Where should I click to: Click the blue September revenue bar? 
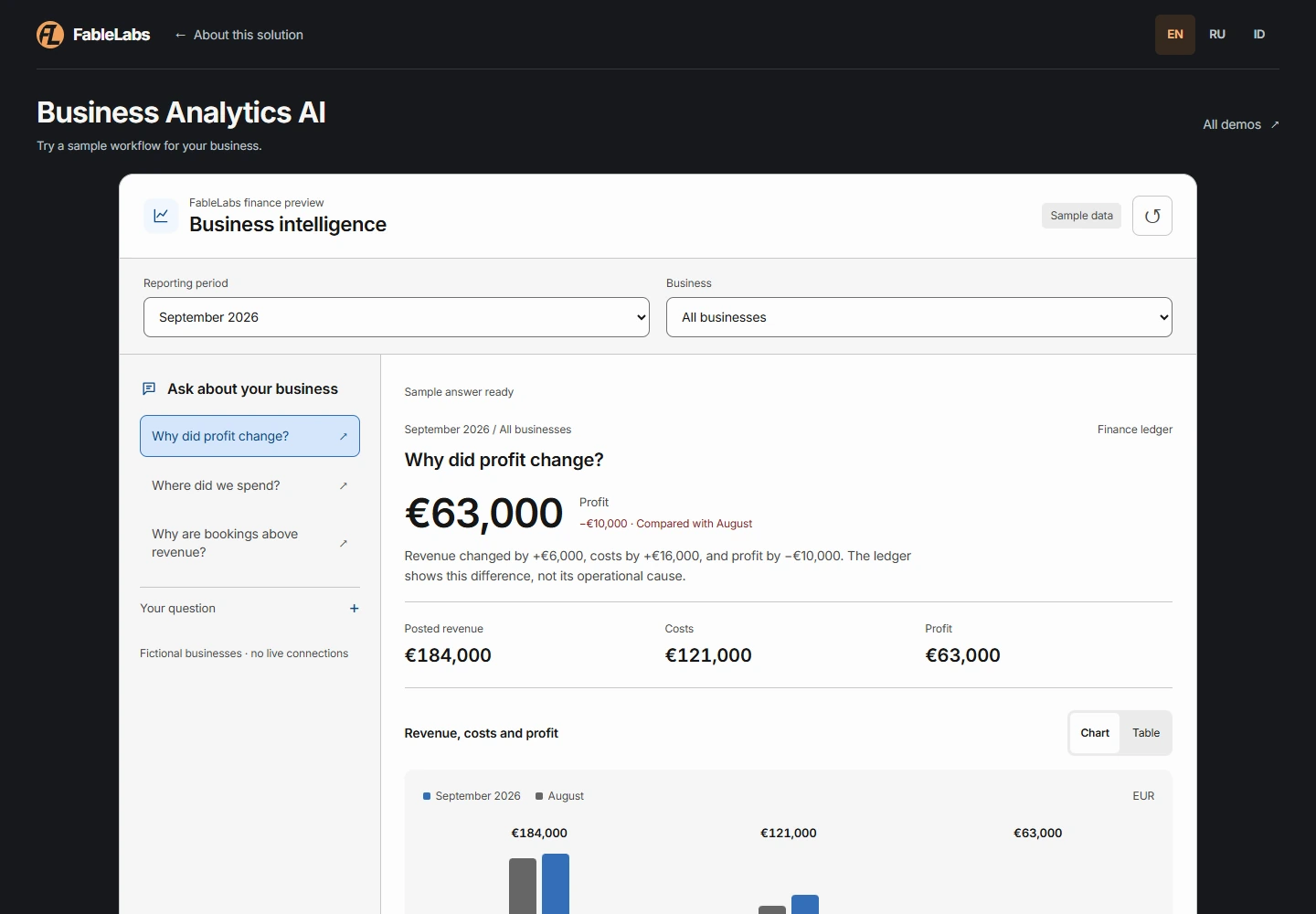point(556,884)
